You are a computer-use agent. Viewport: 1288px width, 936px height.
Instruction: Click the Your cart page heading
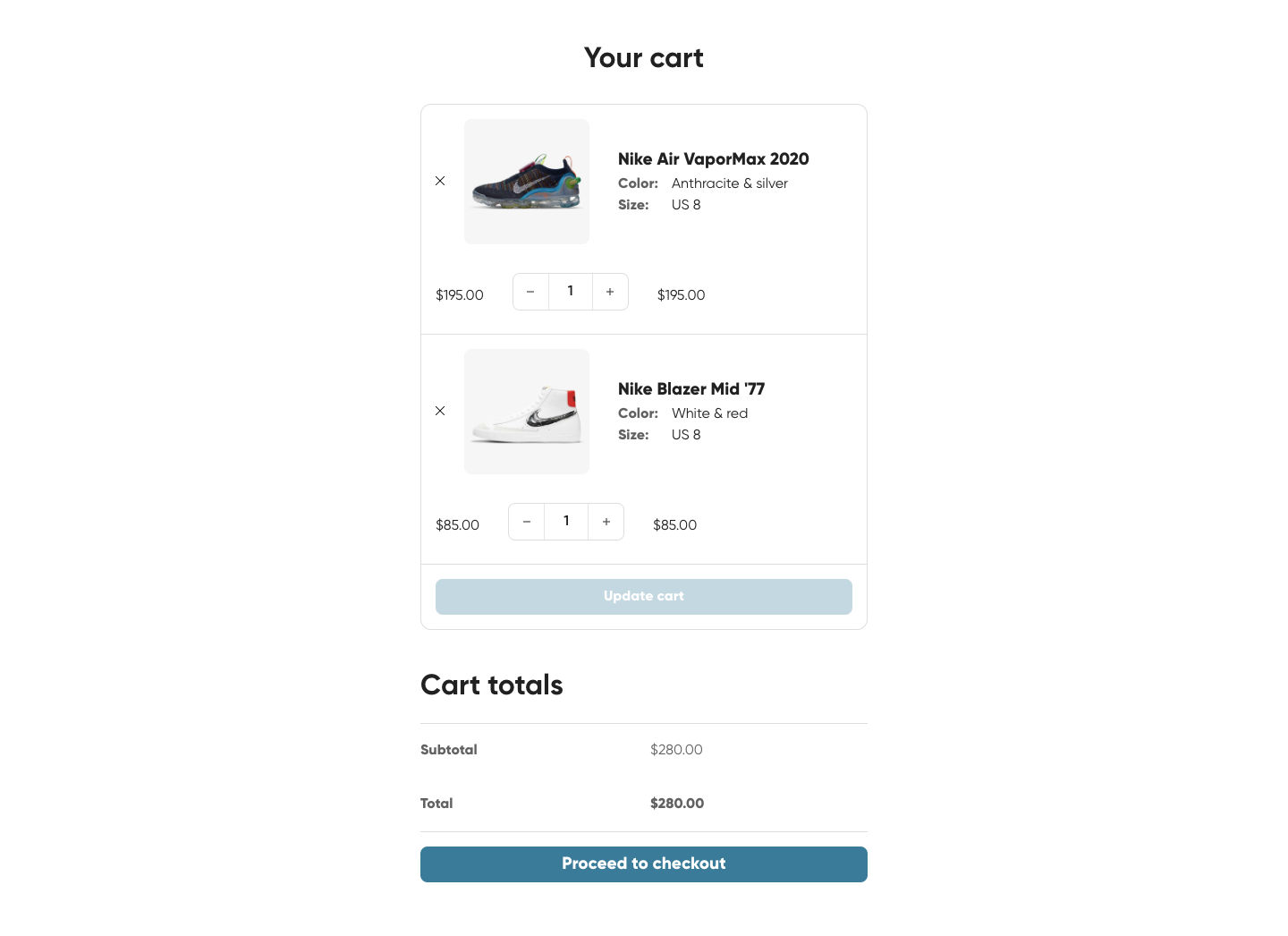click(644, 58)
